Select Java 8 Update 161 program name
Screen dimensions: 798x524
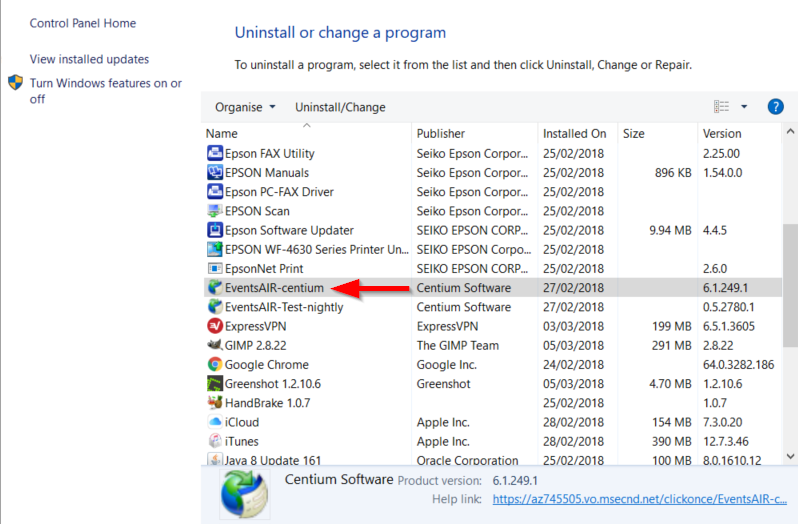click(273, 460)
